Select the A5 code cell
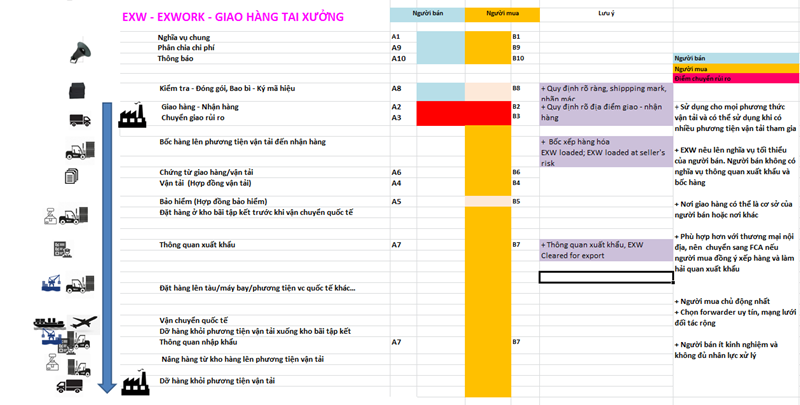800x405 pixels. (396, 201)
